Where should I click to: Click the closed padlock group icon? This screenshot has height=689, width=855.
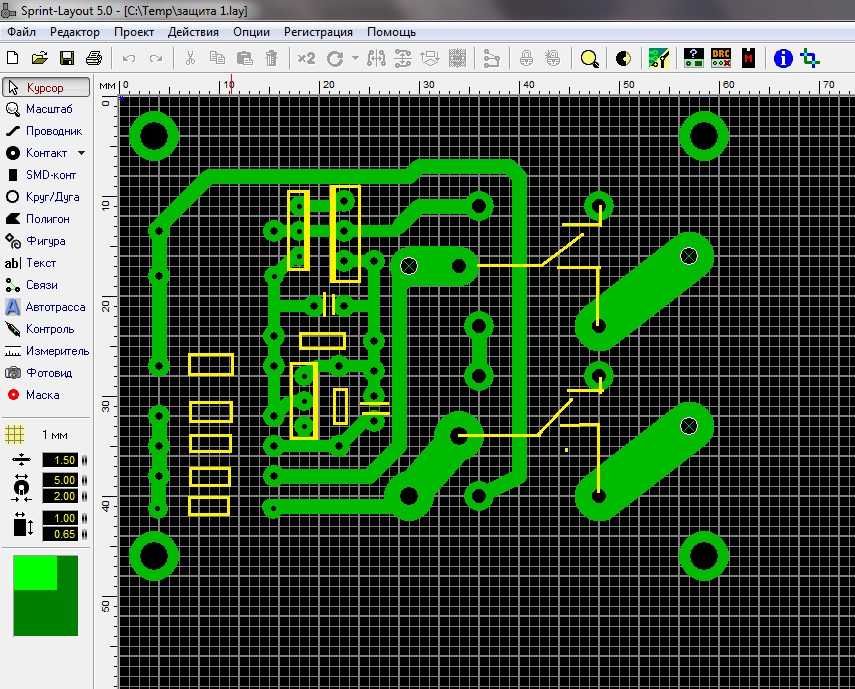[526, 58]
